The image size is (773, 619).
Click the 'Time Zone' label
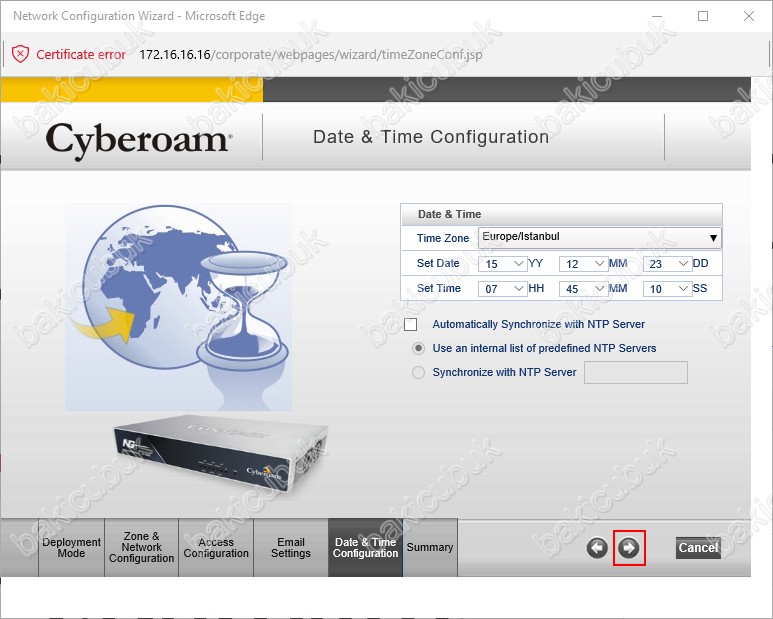pos(443,238)
